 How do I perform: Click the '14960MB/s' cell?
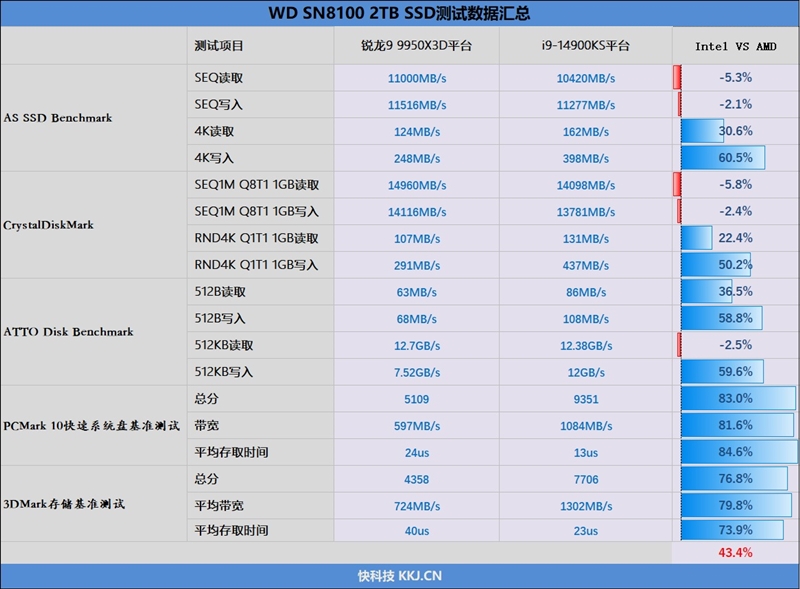pos(417,185)
